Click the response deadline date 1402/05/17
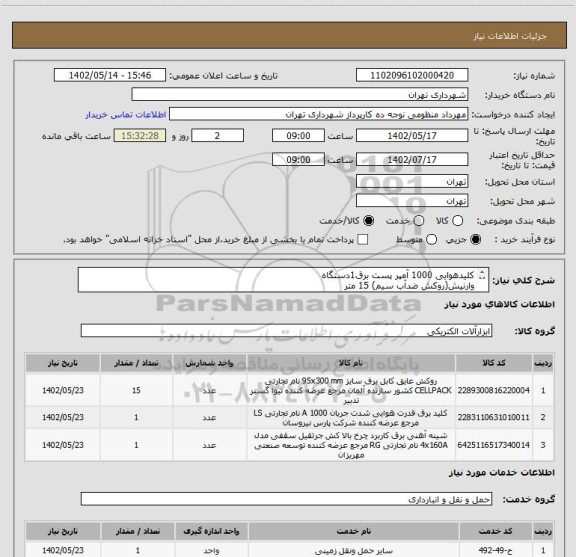576x557 pixels. point(412,136)
